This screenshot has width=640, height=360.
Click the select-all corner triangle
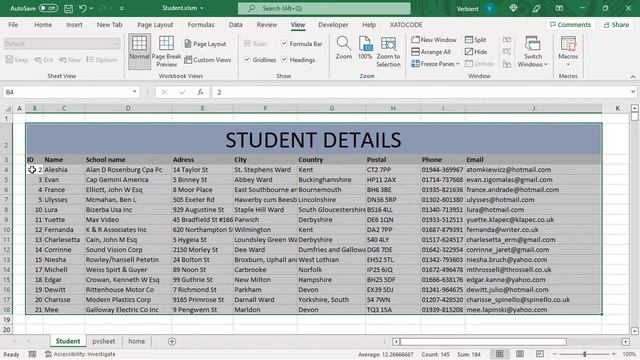8,109
